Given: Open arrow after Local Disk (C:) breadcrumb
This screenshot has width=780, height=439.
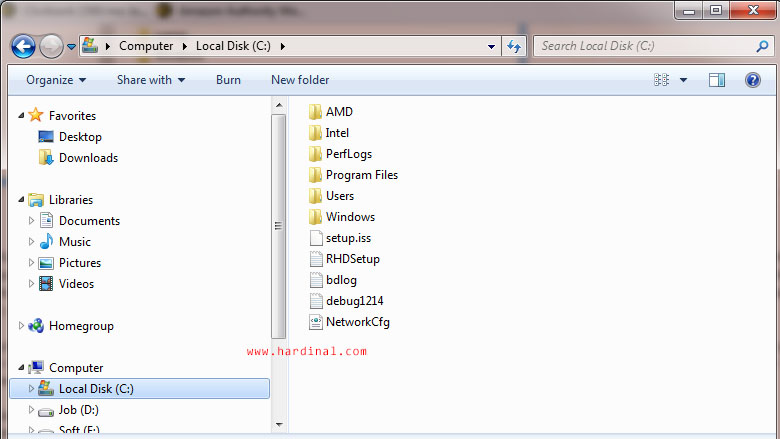Looking at the screenshot, I should click(283, 46).
